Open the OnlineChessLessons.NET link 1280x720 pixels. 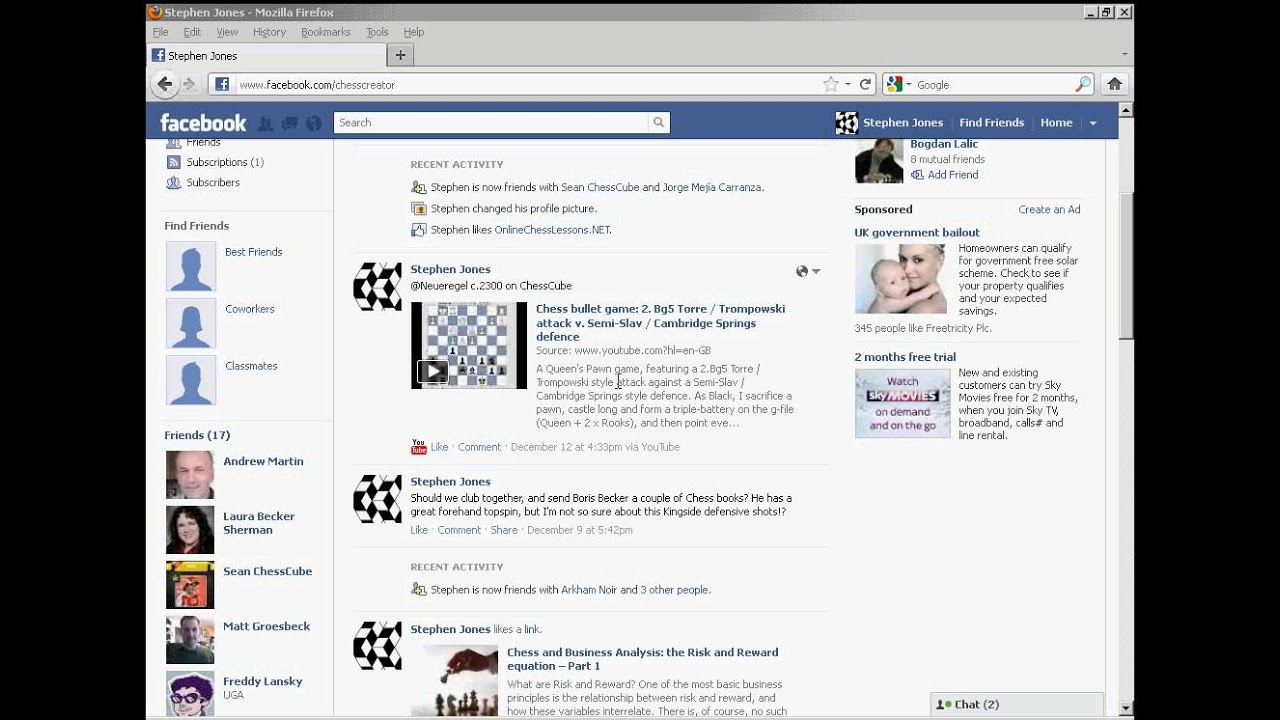click(552, 230)
